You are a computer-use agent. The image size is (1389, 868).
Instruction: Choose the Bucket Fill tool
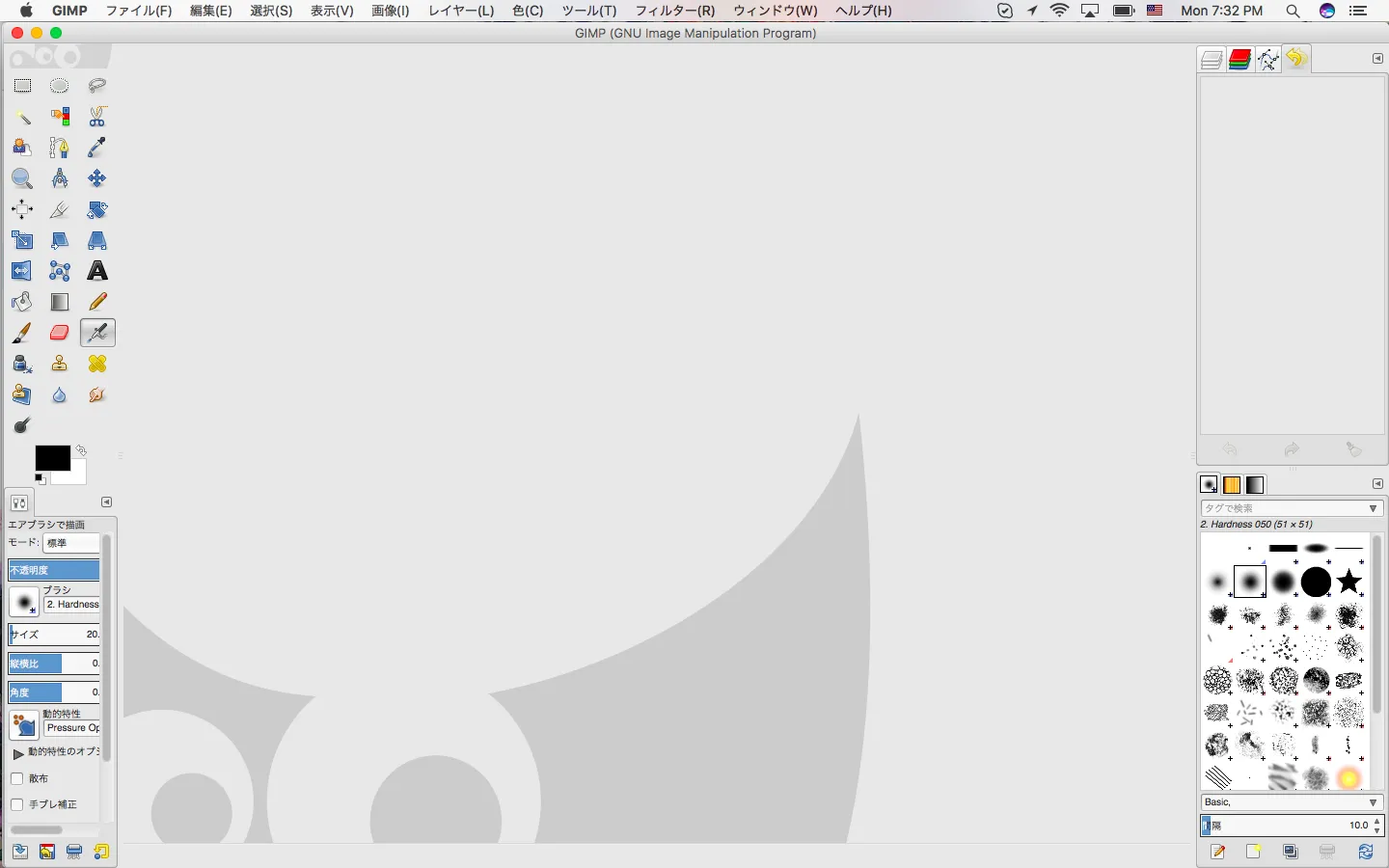(22, 302)
